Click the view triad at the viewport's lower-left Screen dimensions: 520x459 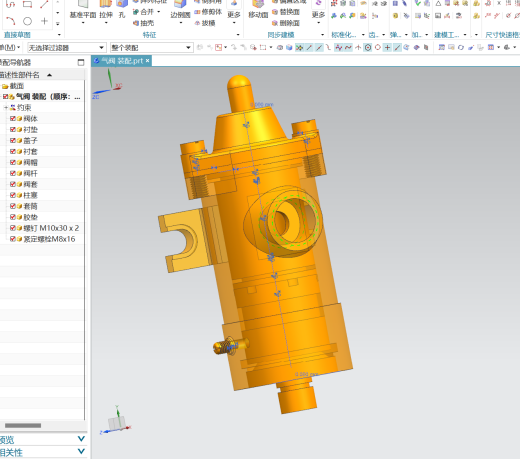[x=116, y=421]
